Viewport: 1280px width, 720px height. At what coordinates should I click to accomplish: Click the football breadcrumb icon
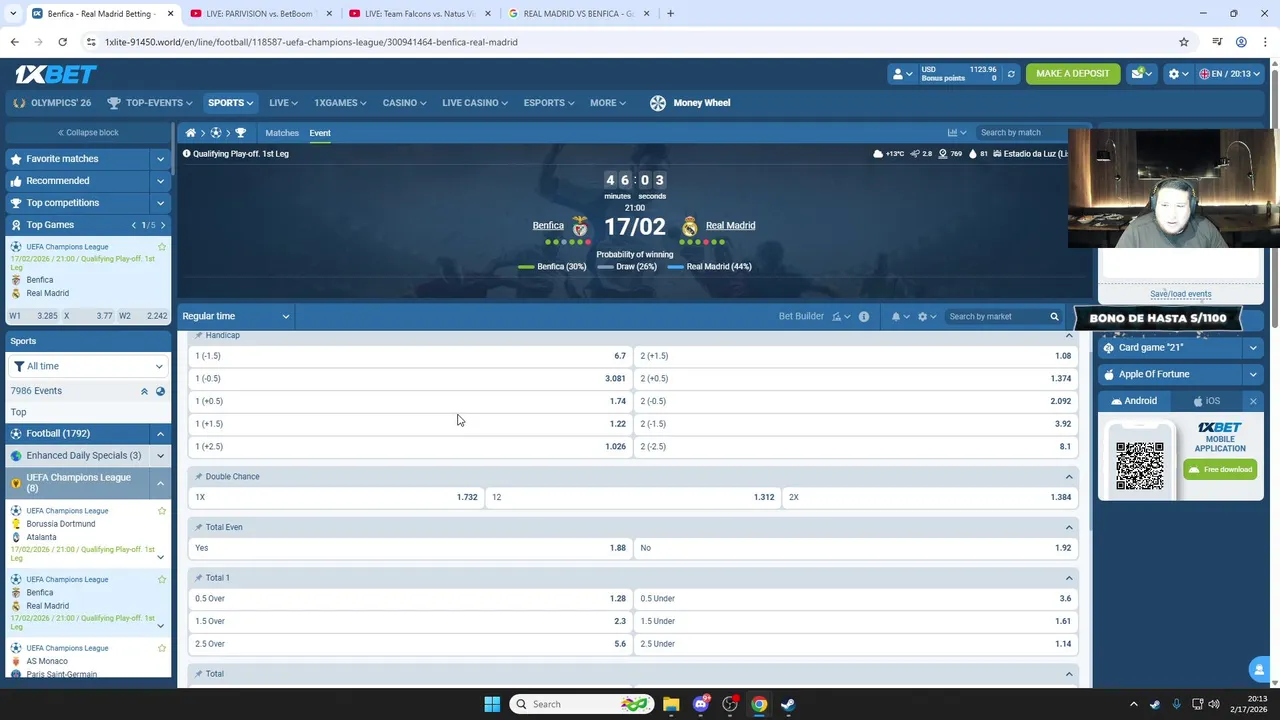pos(215,133)
